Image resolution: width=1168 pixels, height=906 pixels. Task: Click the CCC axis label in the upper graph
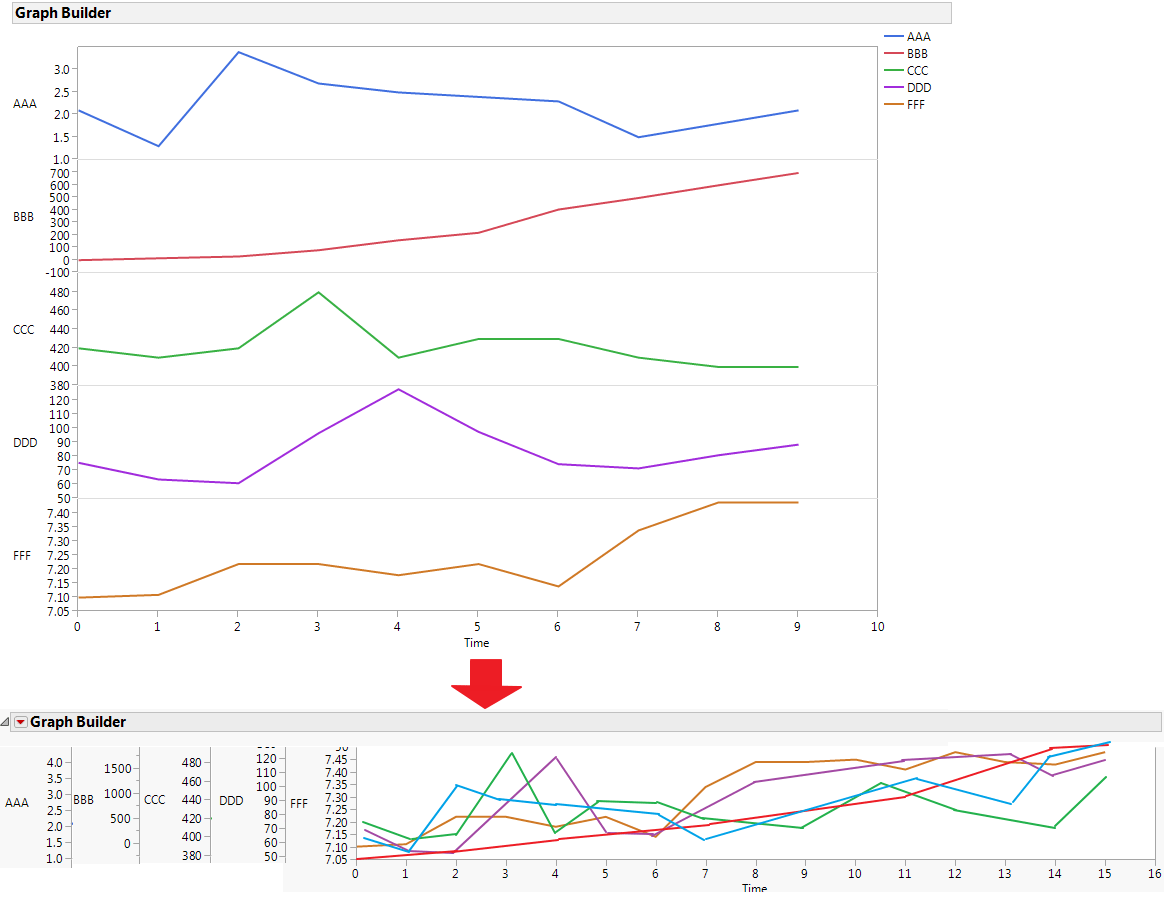click(x=23, y=330)
